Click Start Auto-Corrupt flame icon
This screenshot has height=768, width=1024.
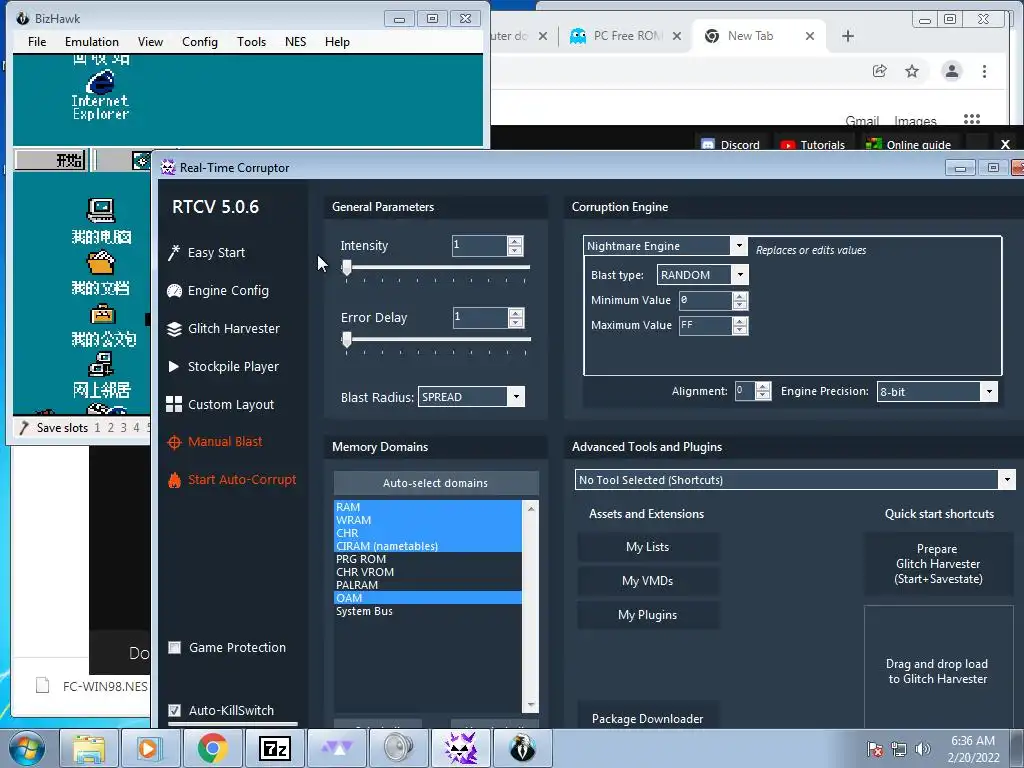tap(174, 480)
